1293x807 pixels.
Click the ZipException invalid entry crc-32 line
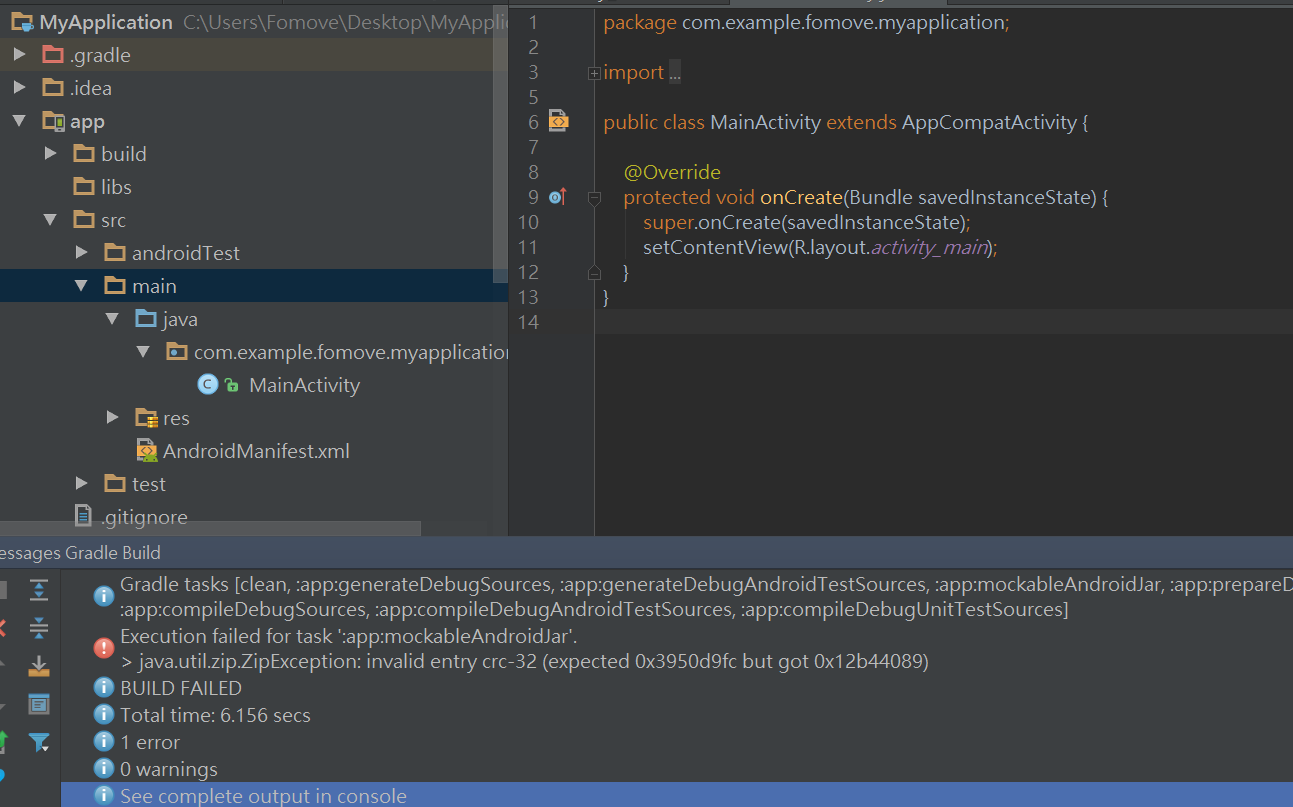pos(524,661)
